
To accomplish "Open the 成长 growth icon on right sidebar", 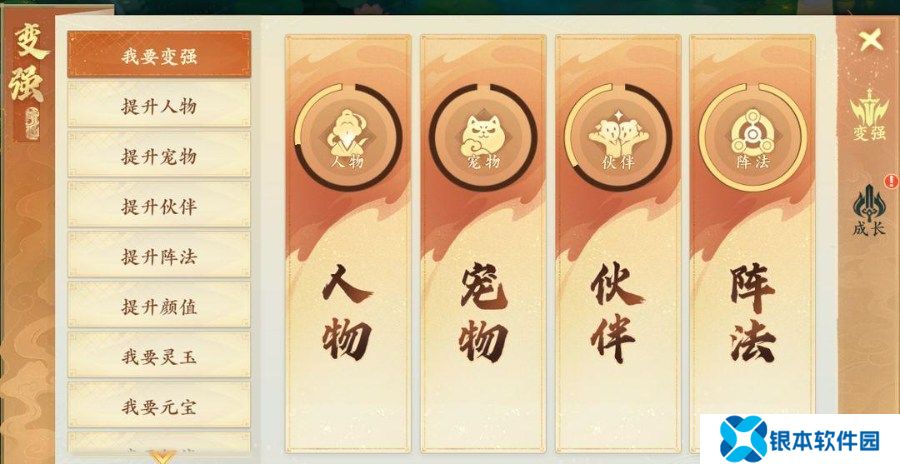I will pos(869,211).
